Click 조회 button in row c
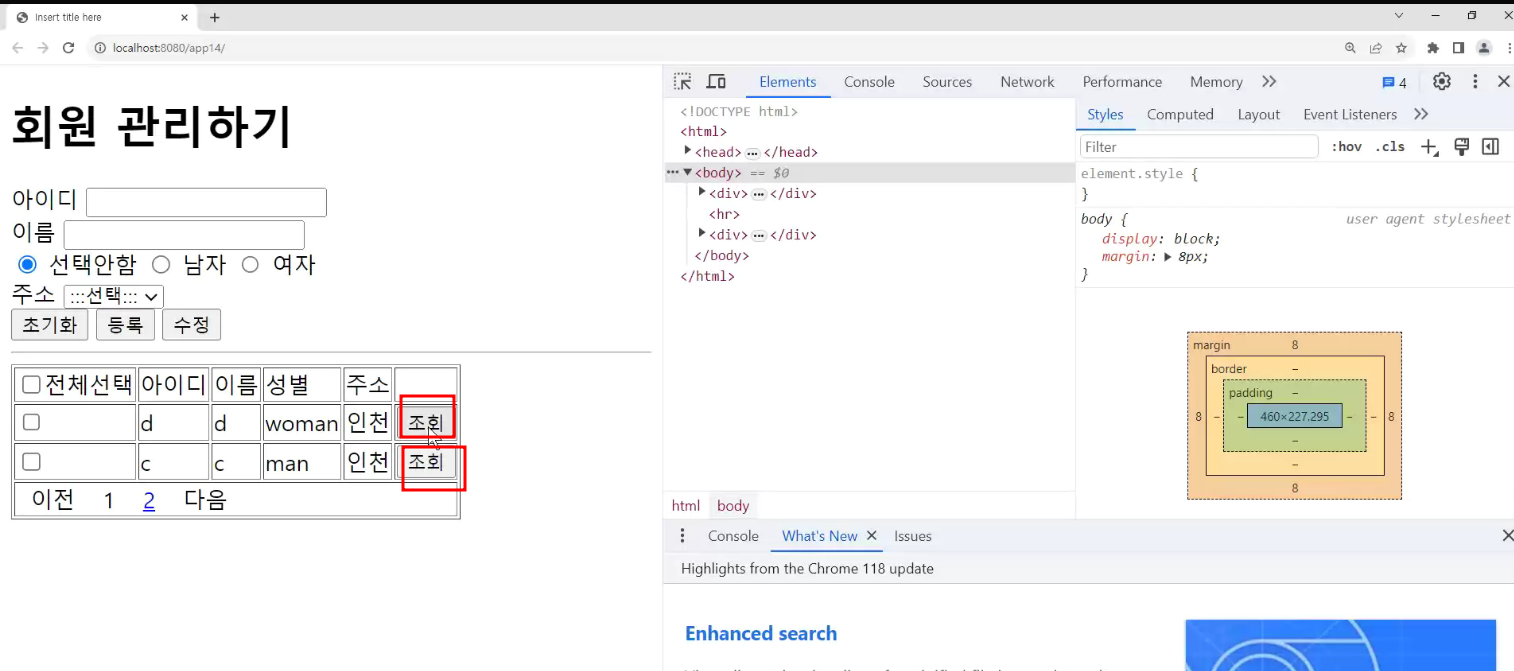The height and width of the screenshot is (671, 1514). pos(426,461)
